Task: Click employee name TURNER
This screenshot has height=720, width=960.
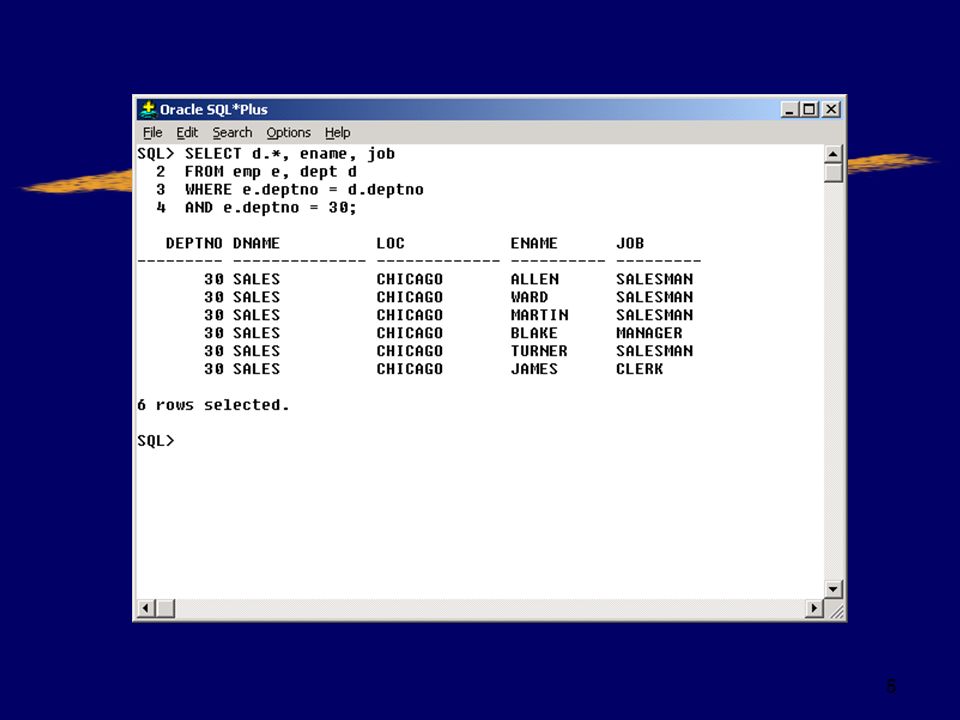Action: [539, 351]
